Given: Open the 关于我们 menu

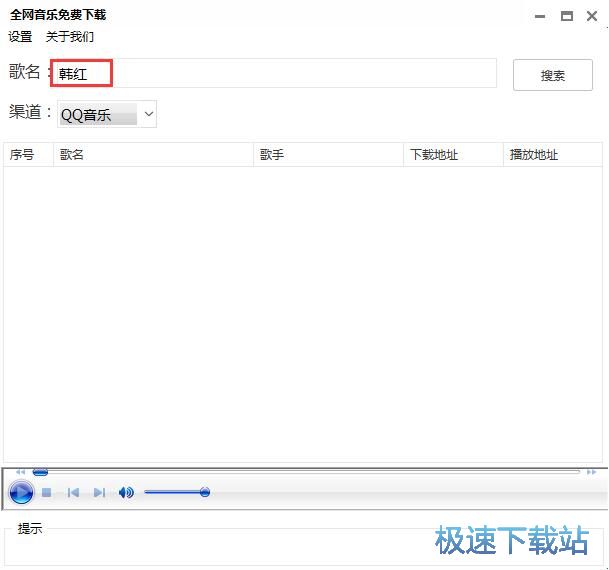Looking at the screenshot, I should coord(70,37).
